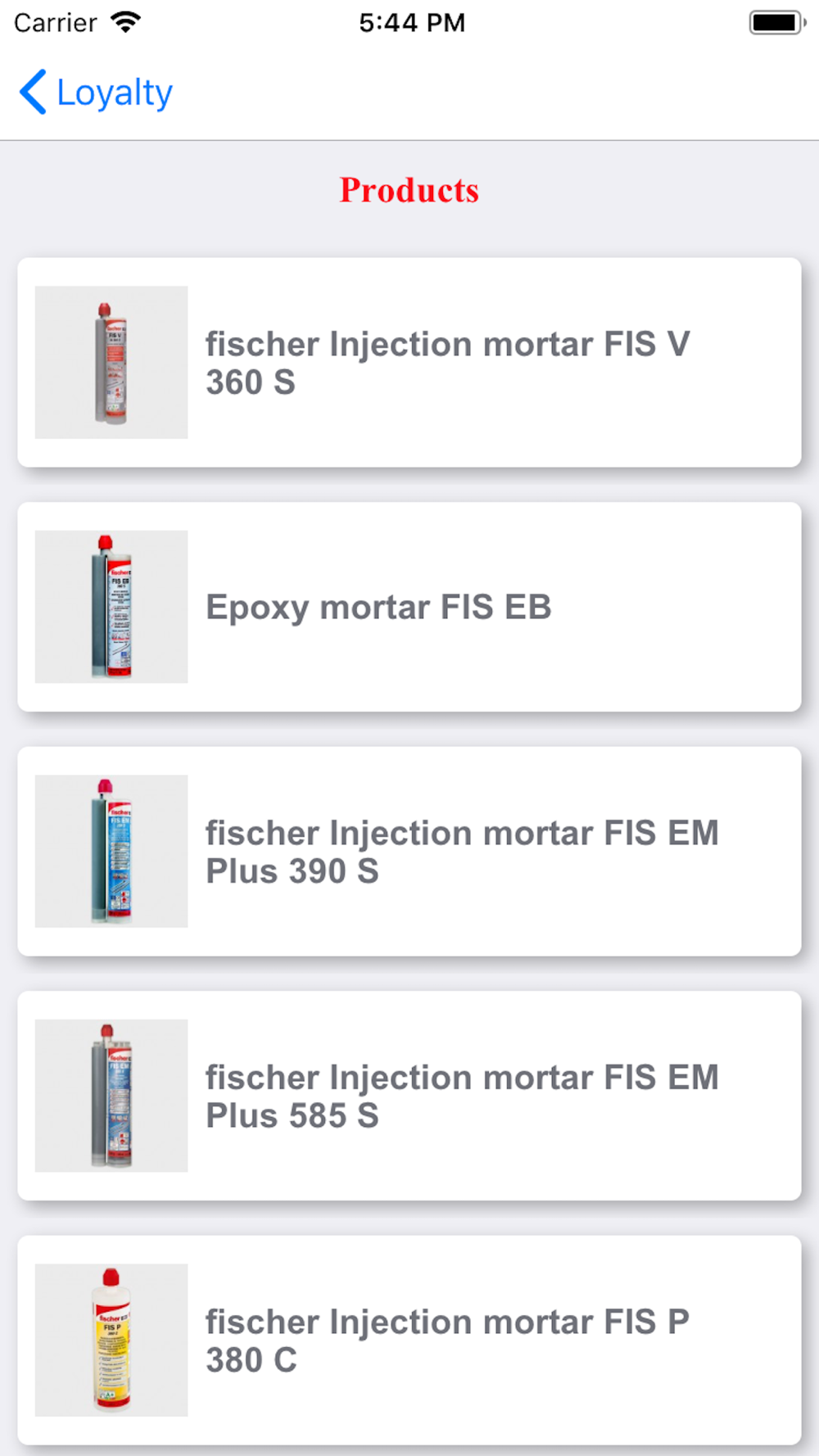Tap the back chevron icon
The image size is (819, 1456).
click(x=33, y=92)
